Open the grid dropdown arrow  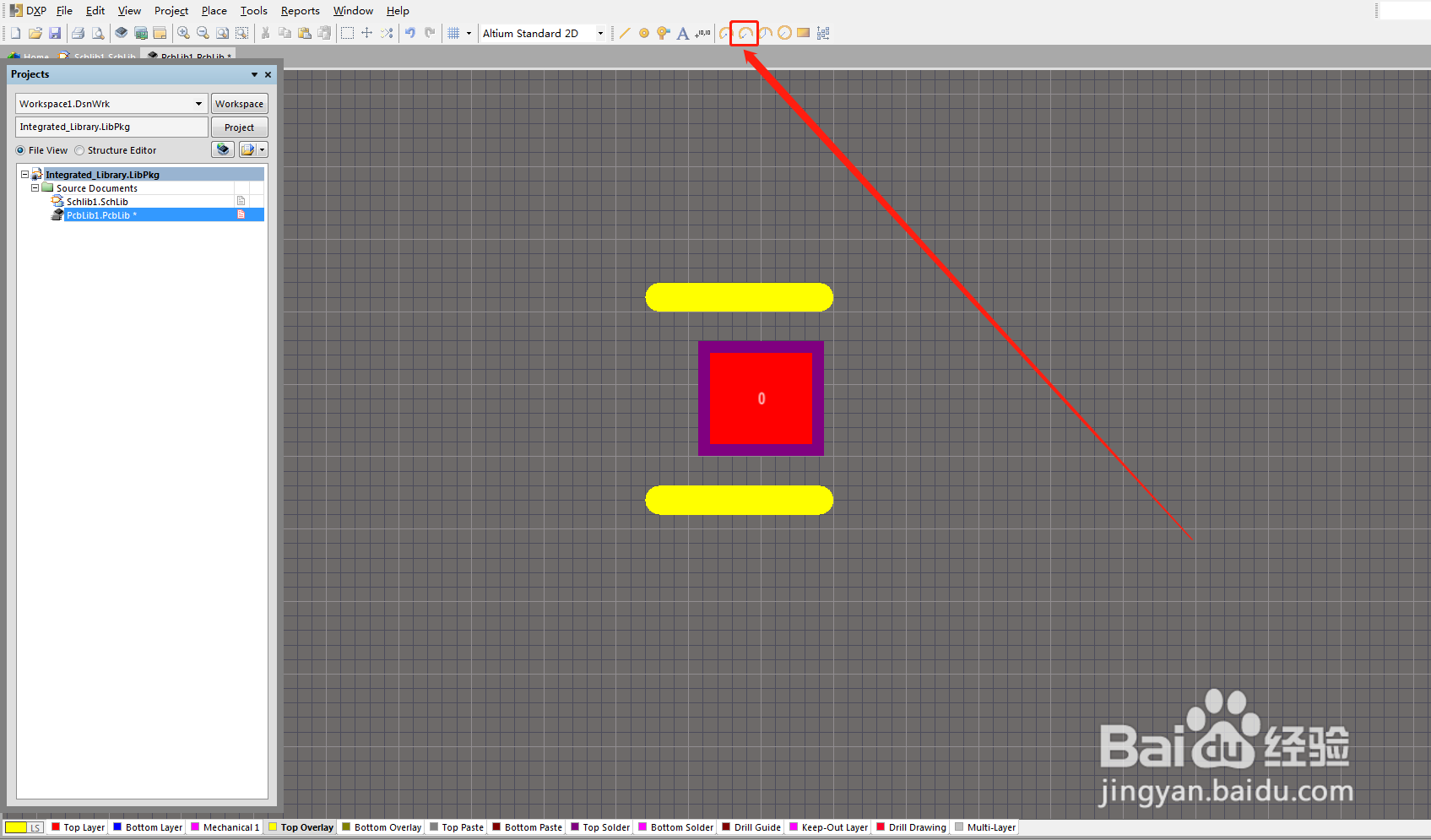(x=469, y=33)
